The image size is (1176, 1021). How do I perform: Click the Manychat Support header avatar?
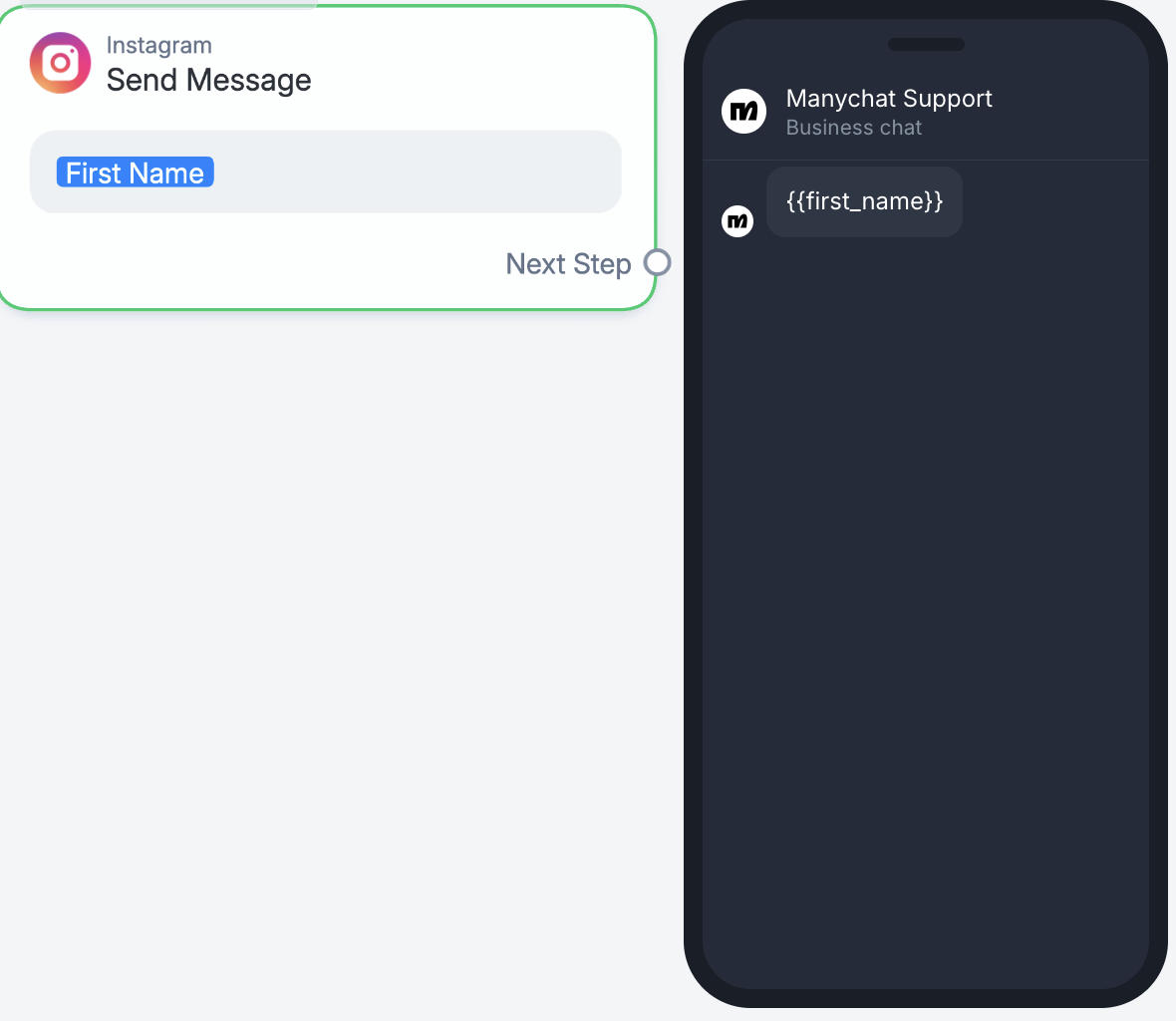point(743,111)
